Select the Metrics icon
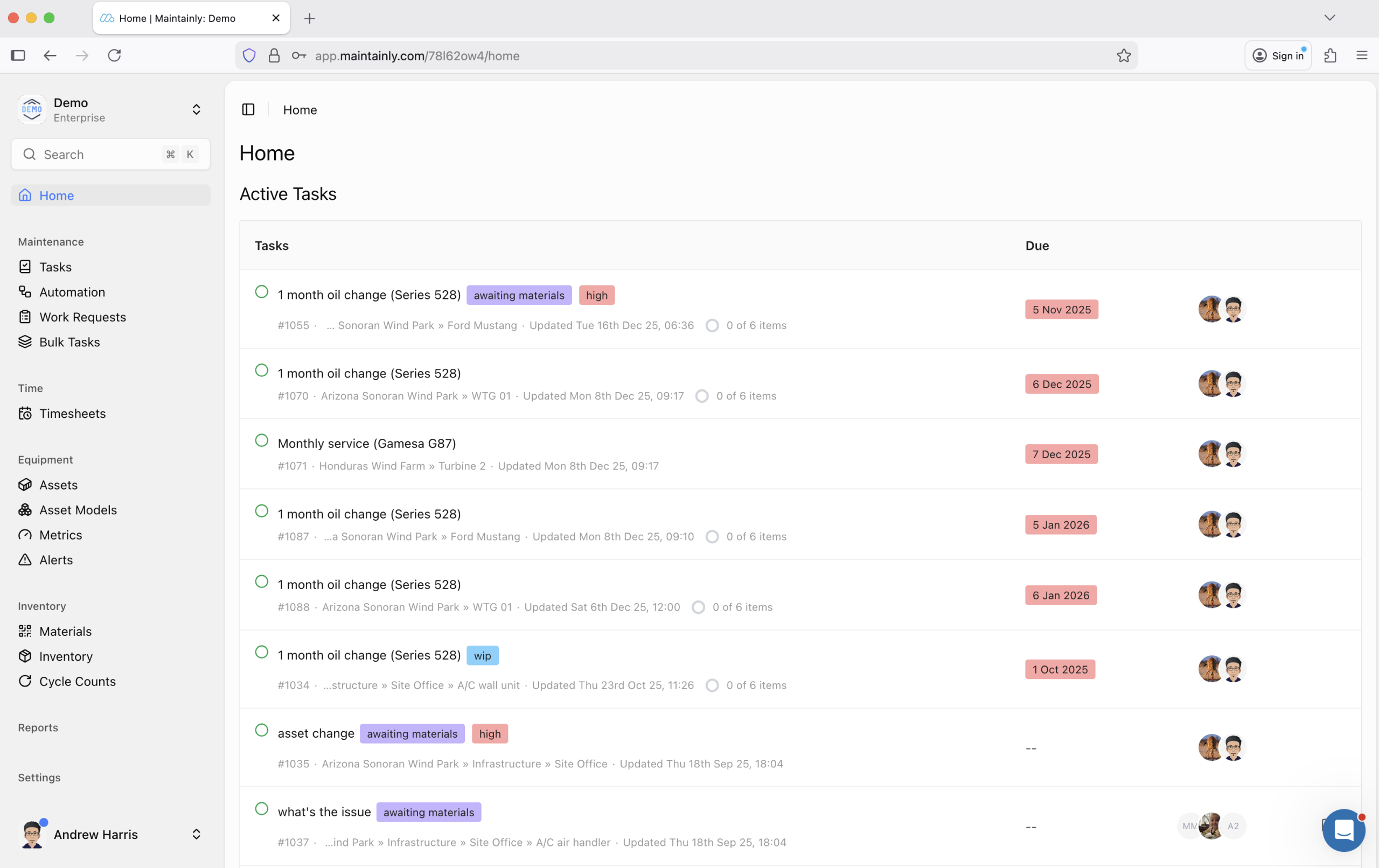The image size is (1379, 868). (25, 535)
